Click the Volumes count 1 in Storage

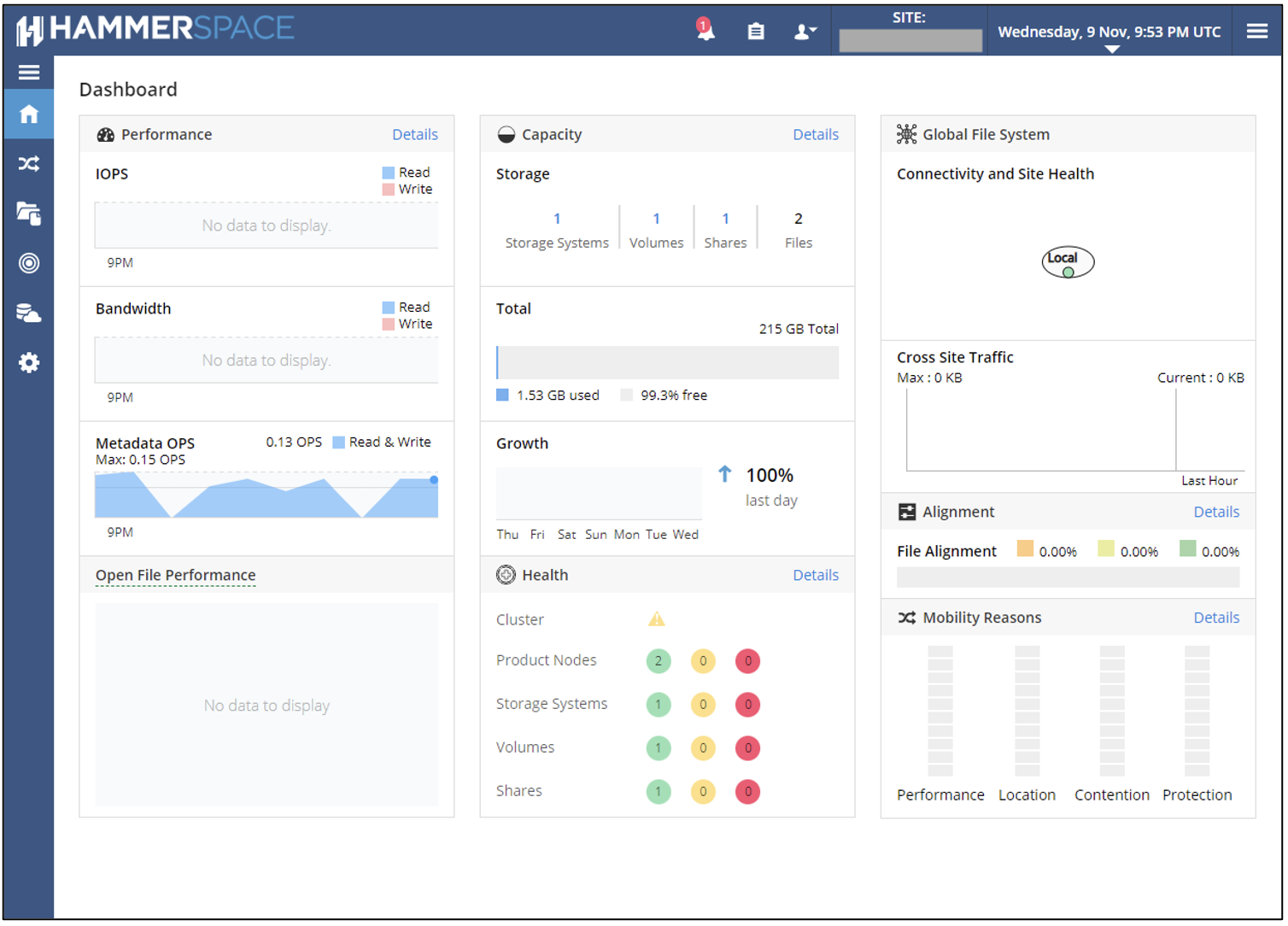[x=656, y=219]
